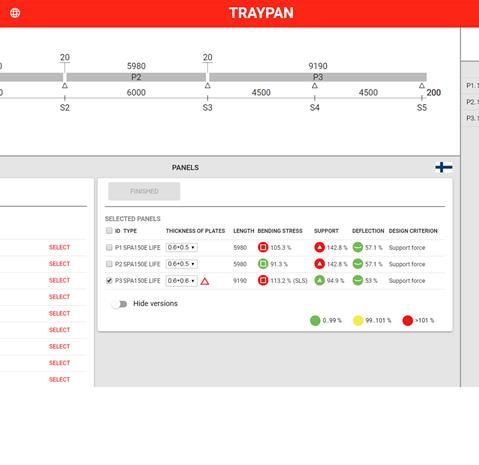This screenshot has width=479, height=465.
Task: Click the P3 deflection 53 % value
Action: point(371,281)
